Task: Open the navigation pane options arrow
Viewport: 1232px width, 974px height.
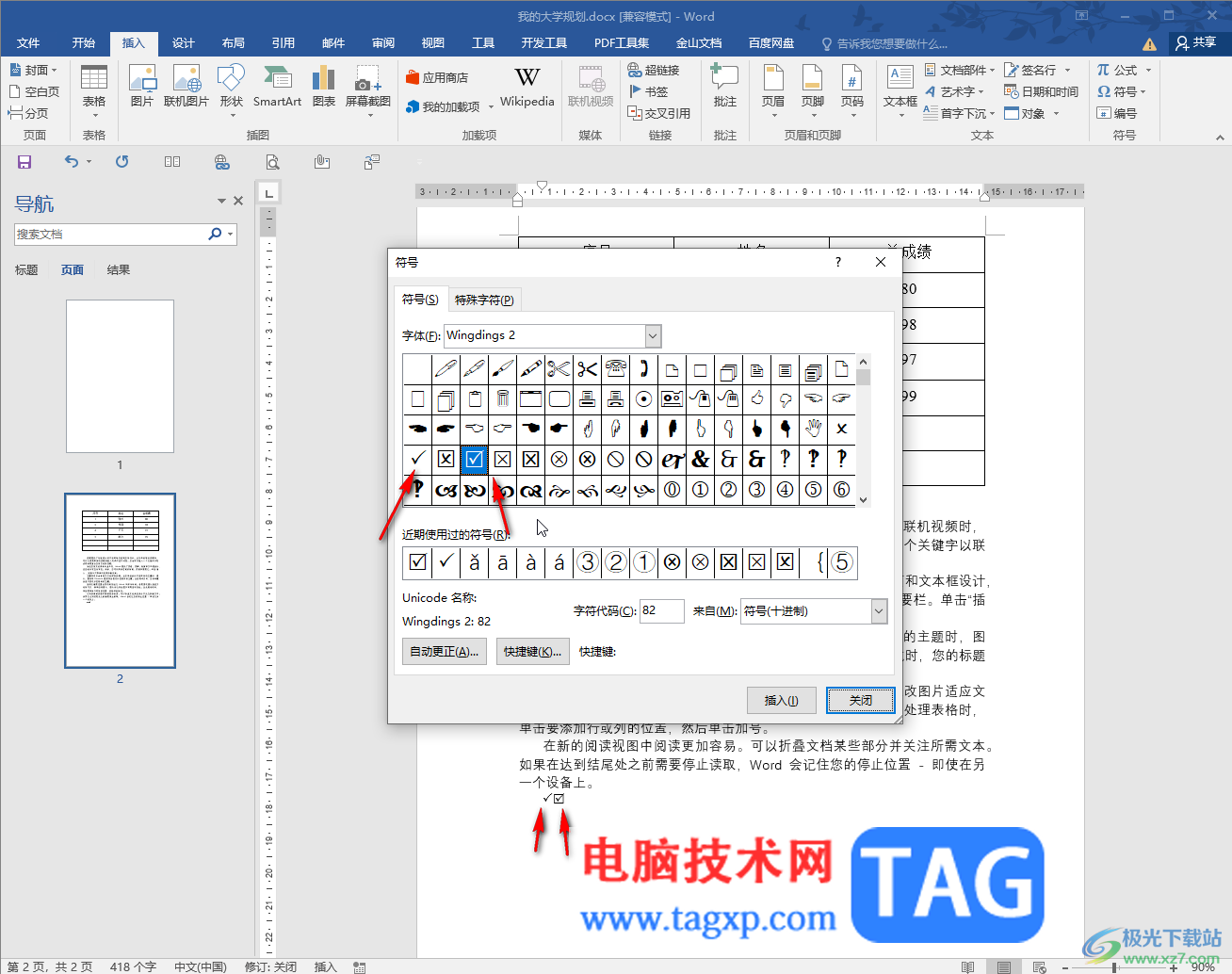Action: [x=221, y=201]
